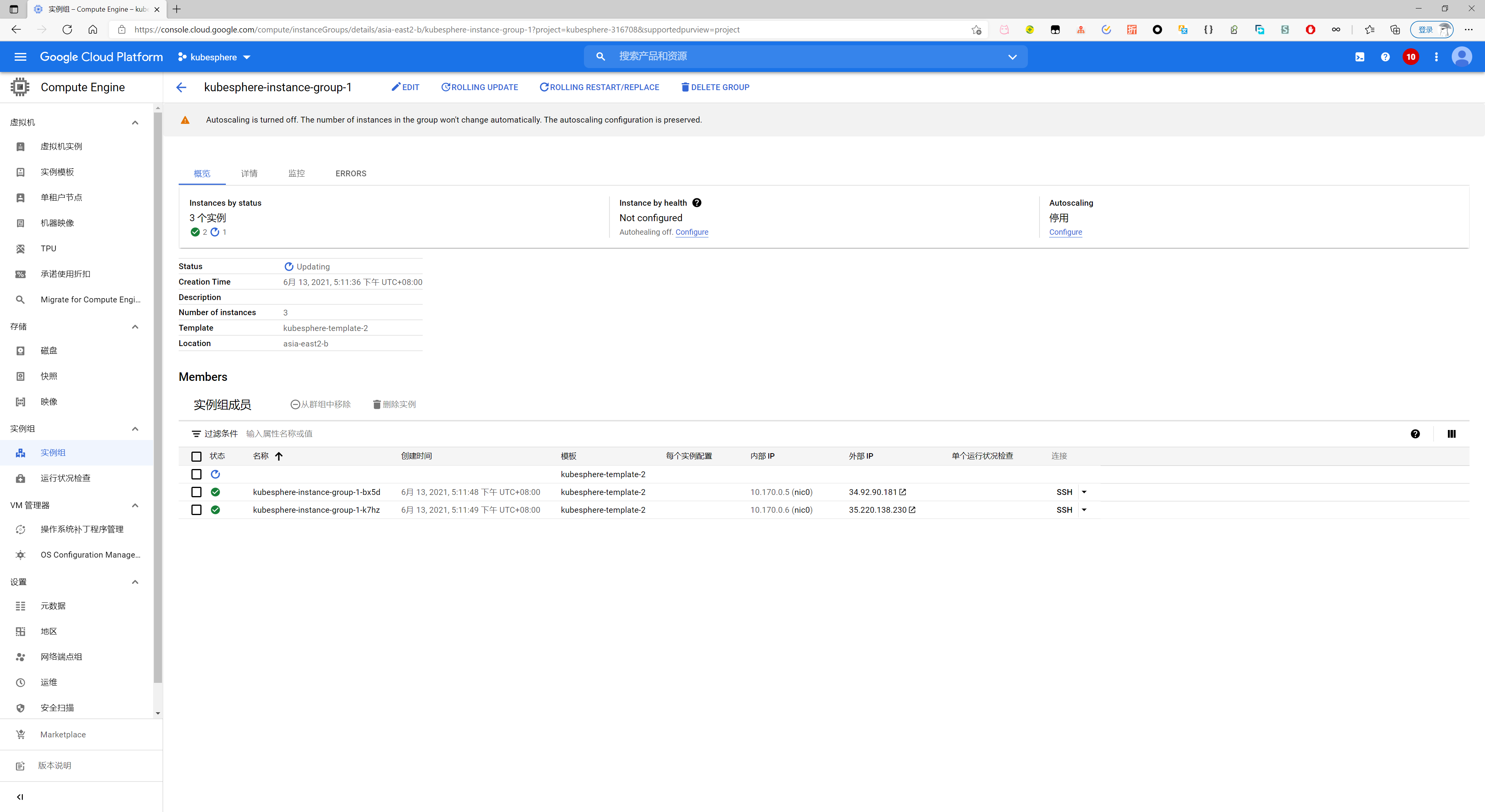Switch to the ERRORS tab

(350, 174)
